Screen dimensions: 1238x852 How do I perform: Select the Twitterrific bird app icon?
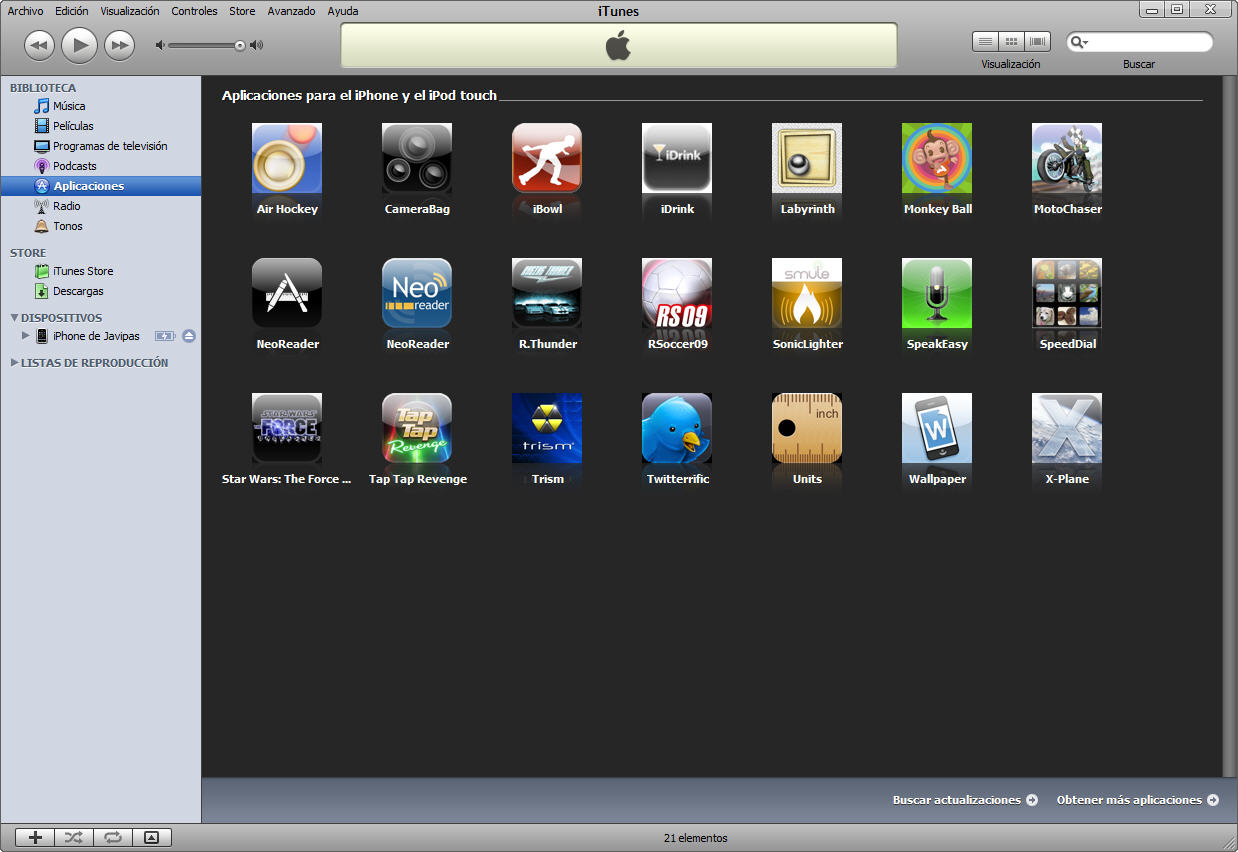tap(677, 428)
